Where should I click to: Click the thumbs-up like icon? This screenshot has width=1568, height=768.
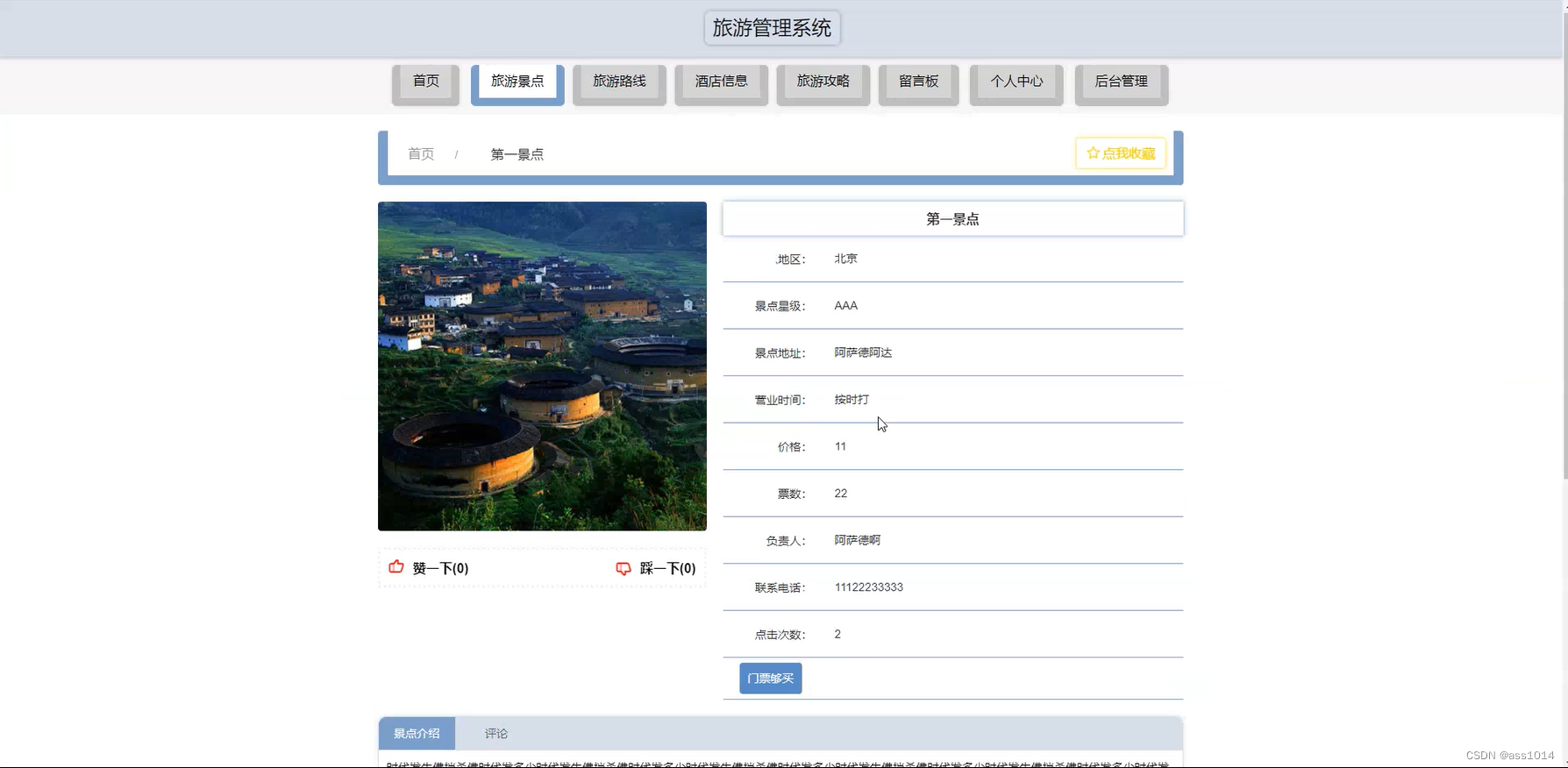pos(396,567)
